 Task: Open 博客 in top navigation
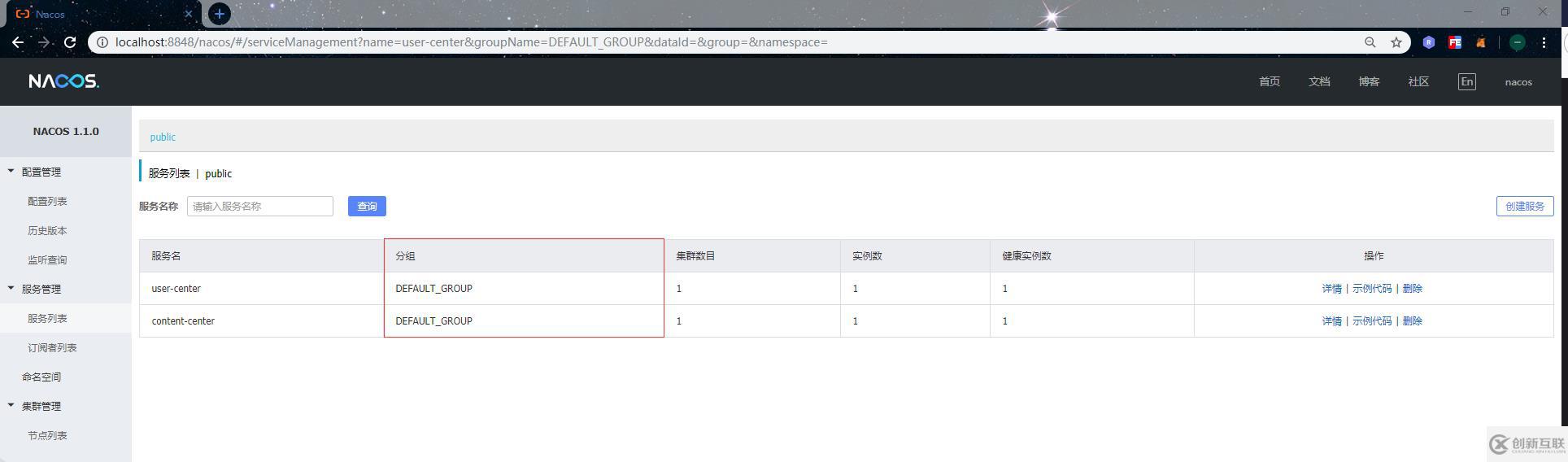[1369, 81]
